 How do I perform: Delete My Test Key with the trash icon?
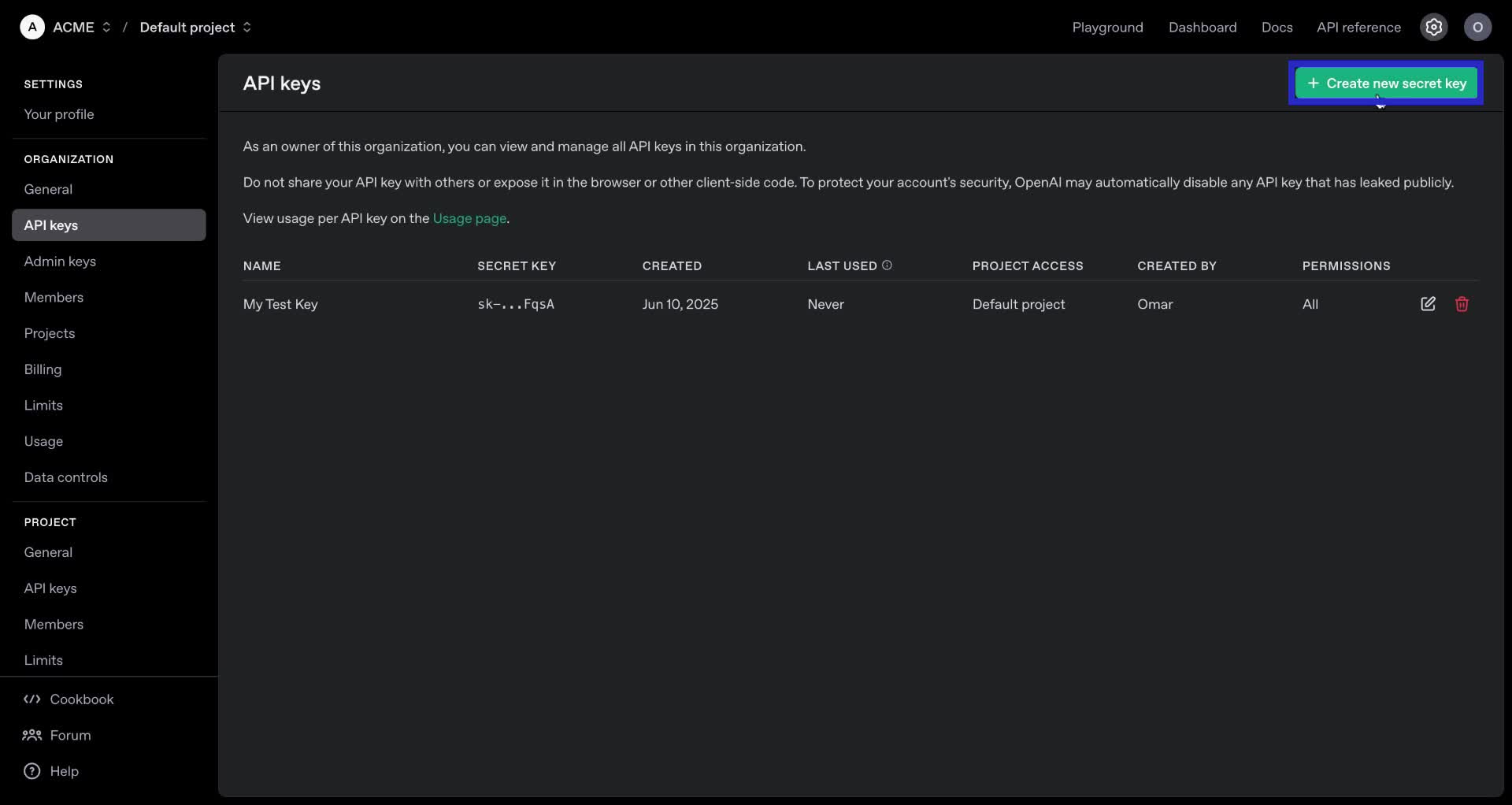[1462, 304]
